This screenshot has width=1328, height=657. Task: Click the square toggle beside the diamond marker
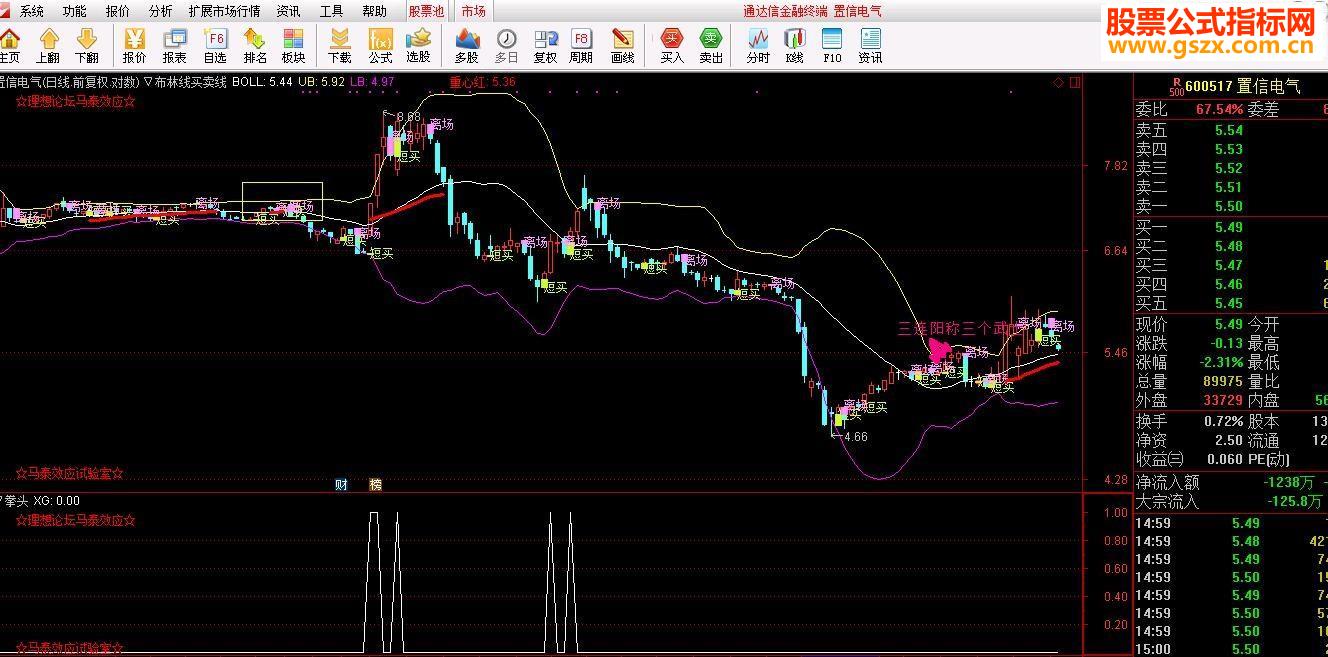click(x=1075, y=82)
